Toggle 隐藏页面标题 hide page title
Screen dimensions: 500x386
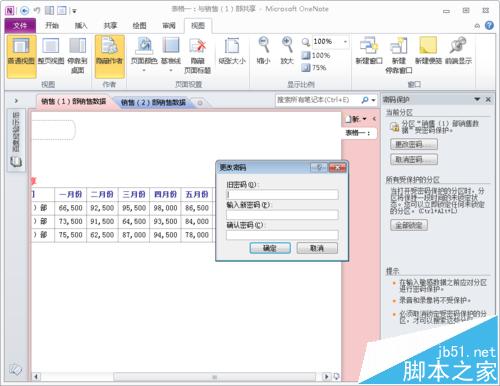pyautogui.click(x=198, y=56)
